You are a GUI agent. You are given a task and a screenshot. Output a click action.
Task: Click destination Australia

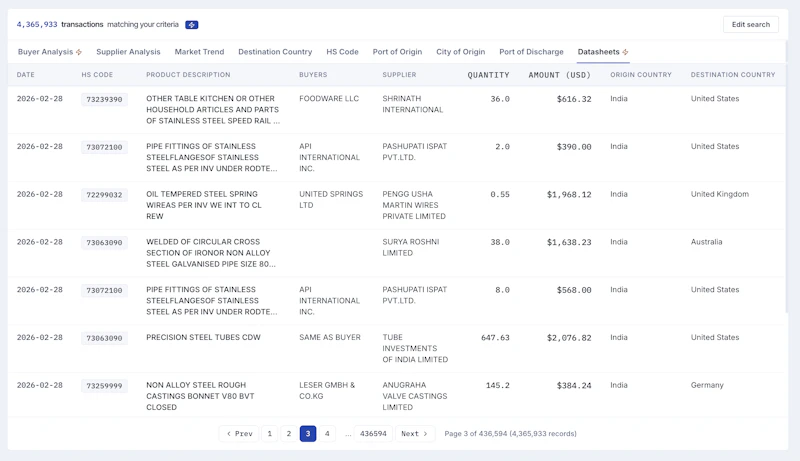(706, 242)
